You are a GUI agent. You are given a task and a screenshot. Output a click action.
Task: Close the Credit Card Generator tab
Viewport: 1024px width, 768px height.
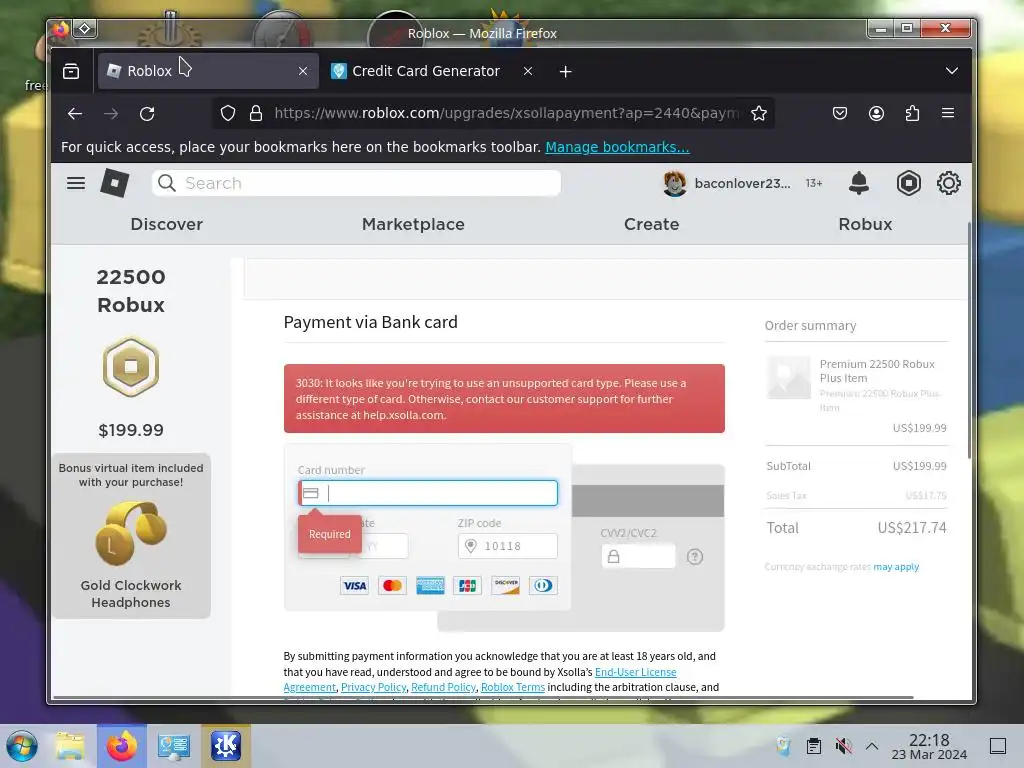(528, 71)
